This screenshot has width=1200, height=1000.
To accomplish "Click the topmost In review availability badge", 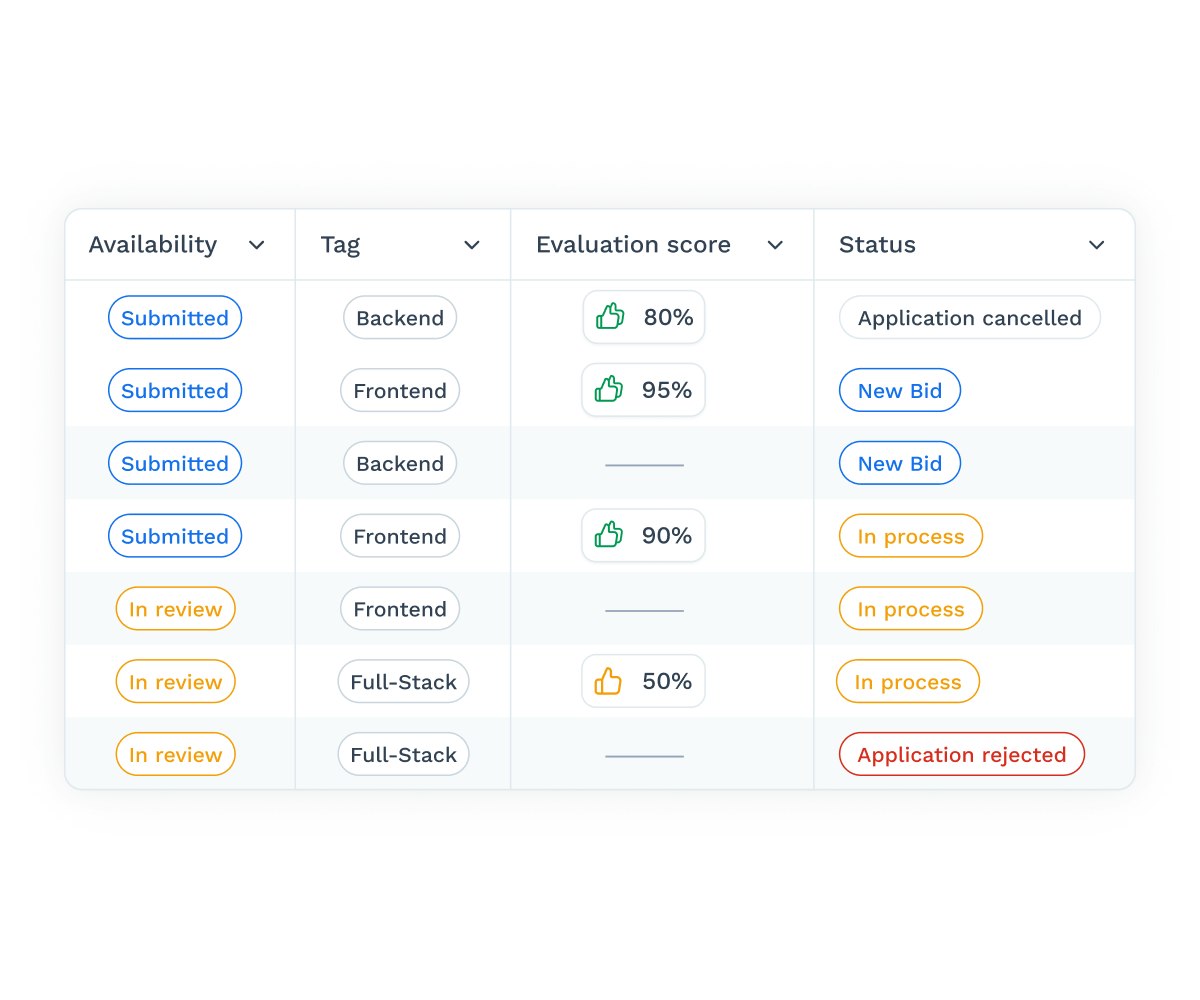I will tap(175, 609).
